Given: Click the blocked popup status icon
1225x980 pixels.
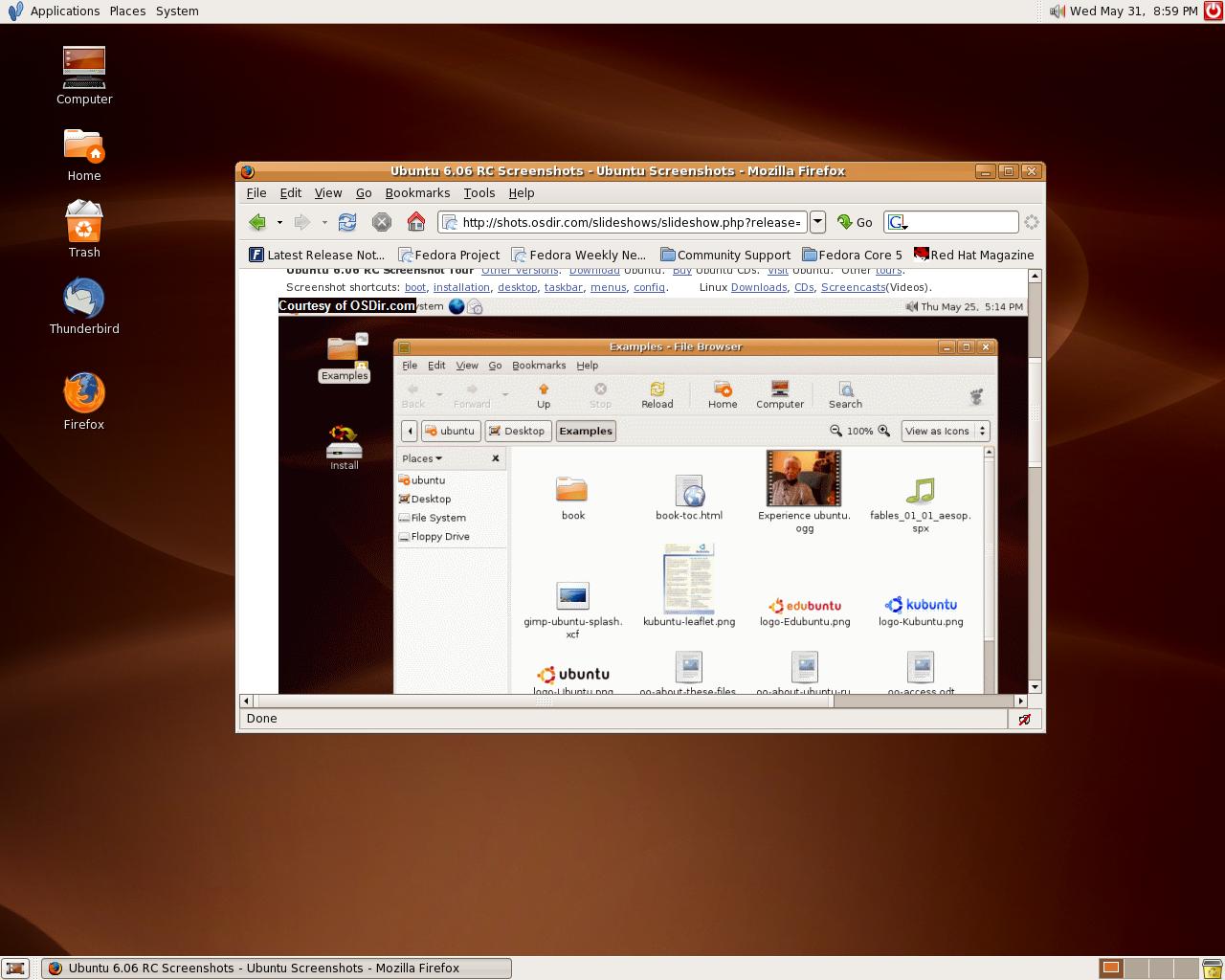Looking at the screenshot, I should click(1025, 719).
